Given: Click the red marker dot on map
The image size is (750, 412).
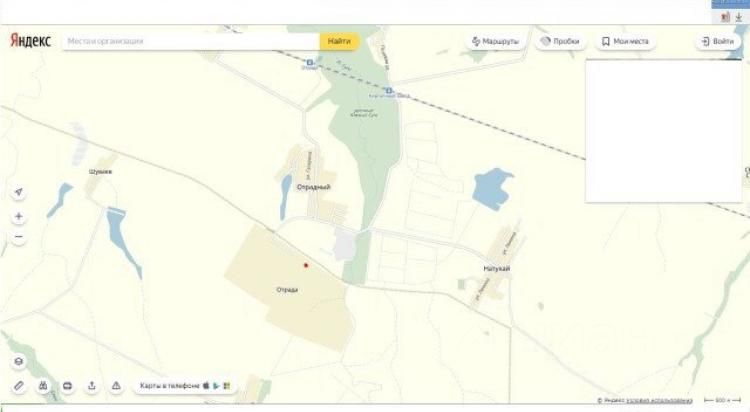Looking at the screenshot, I should tap(306, 265).
